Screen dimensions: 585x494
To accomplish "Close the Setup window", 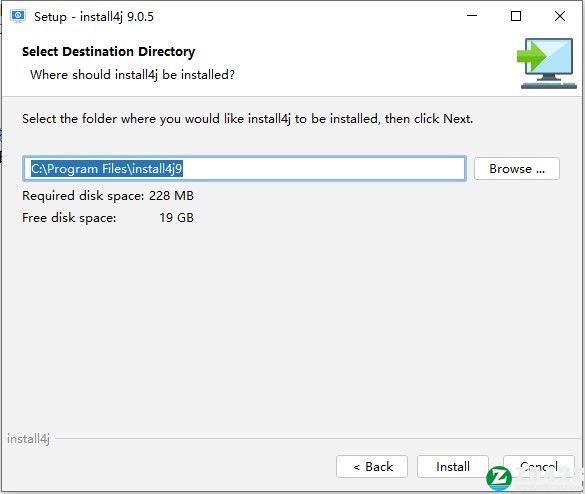I will tap(560, 16).
